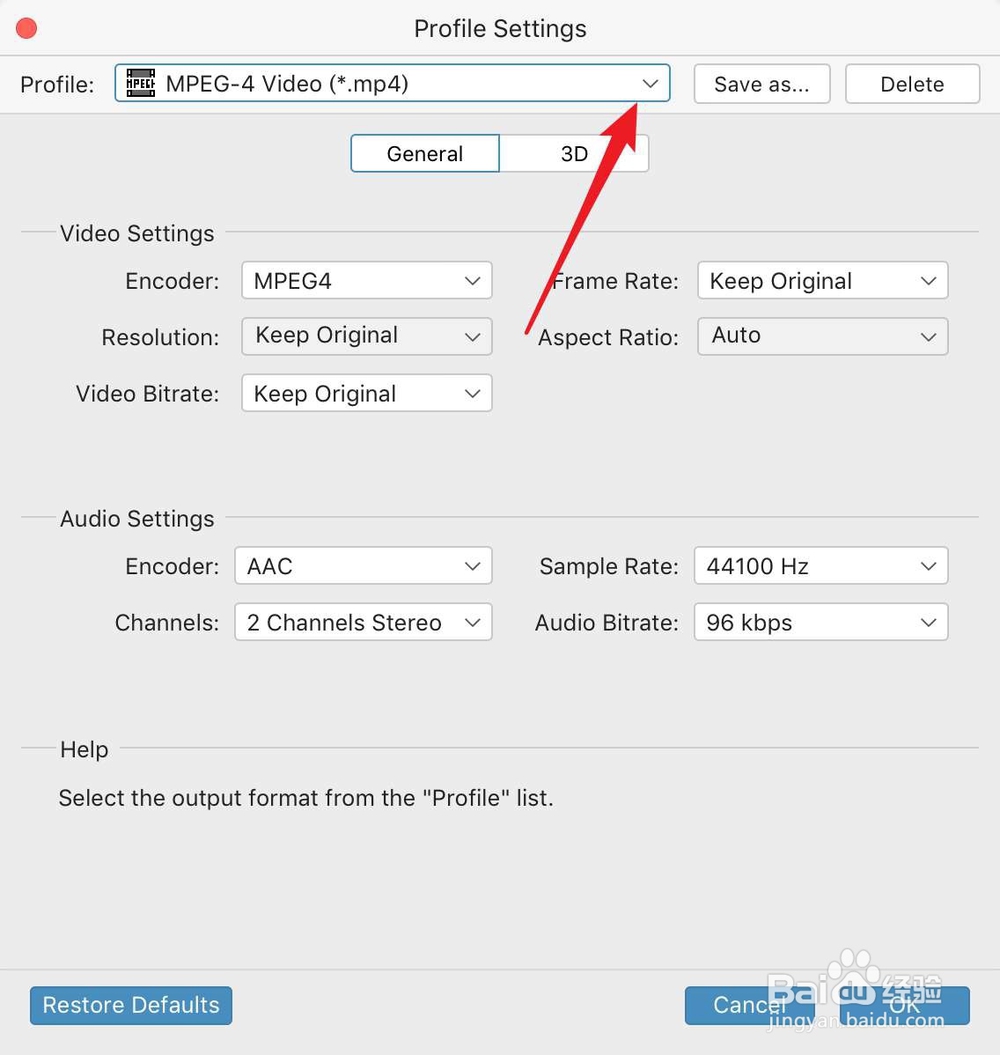Open the video Encoder dropdown showing MPEG4
Image resolution: width=1000 pixels, height=1055 pixels.
point(366,281)
